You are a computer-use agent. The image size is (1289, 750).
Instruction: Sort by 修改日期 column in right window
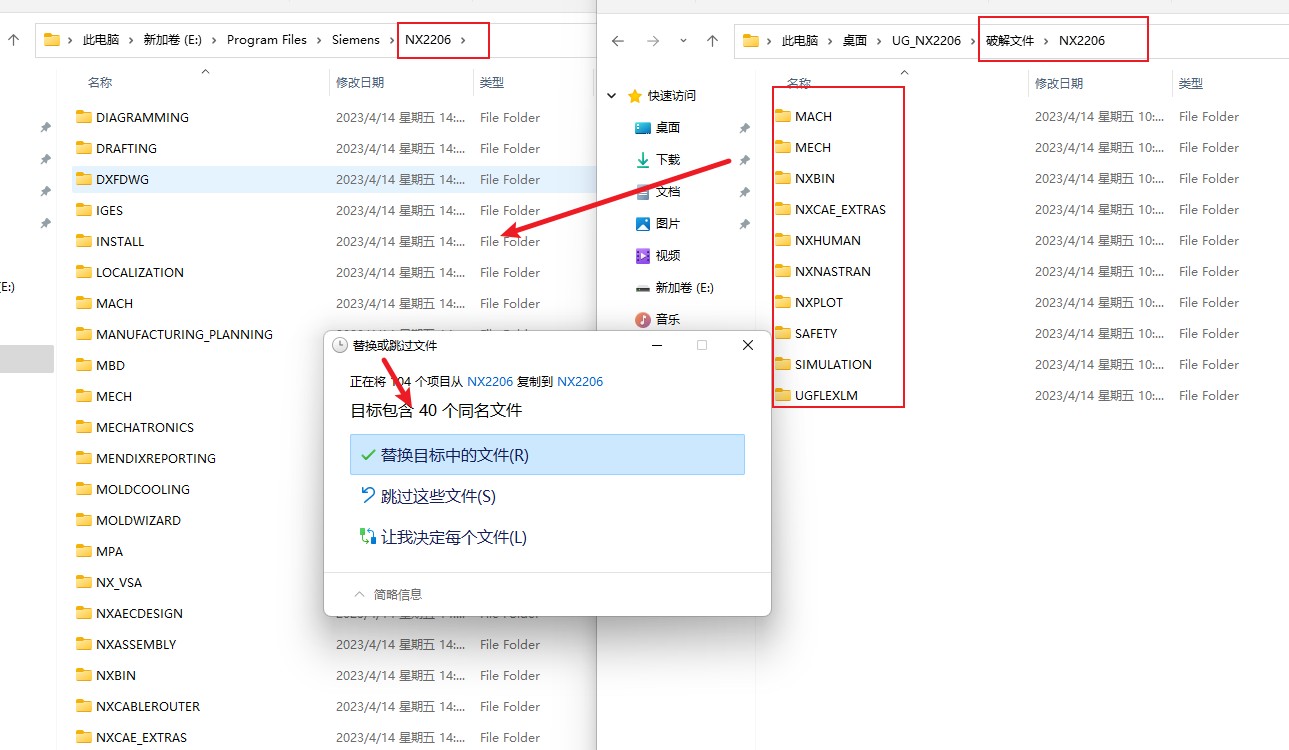click(x=1059, y=83)
